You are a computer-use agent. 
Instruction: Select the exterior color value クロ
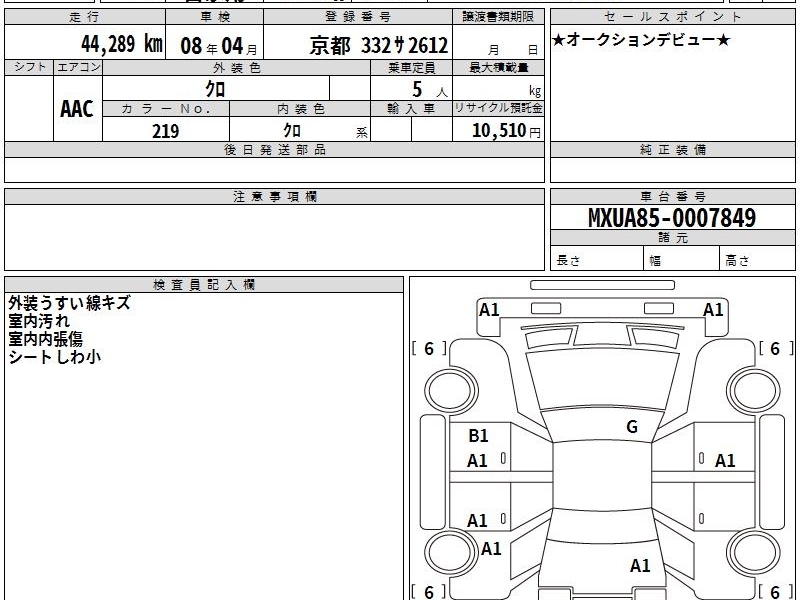tap(215, 89)
